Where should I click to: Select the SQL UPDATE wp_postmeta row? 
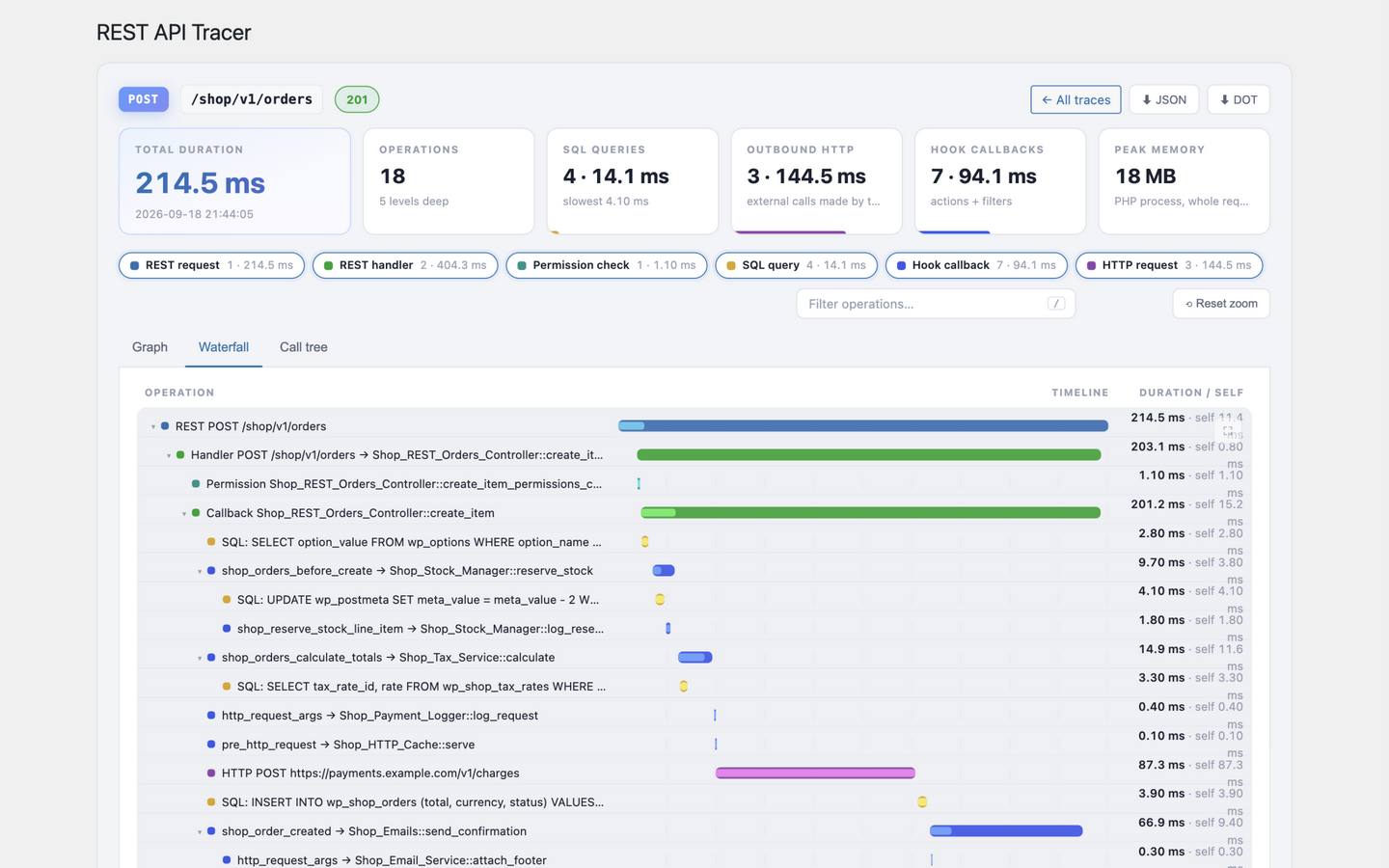click(x=694, y=600)
